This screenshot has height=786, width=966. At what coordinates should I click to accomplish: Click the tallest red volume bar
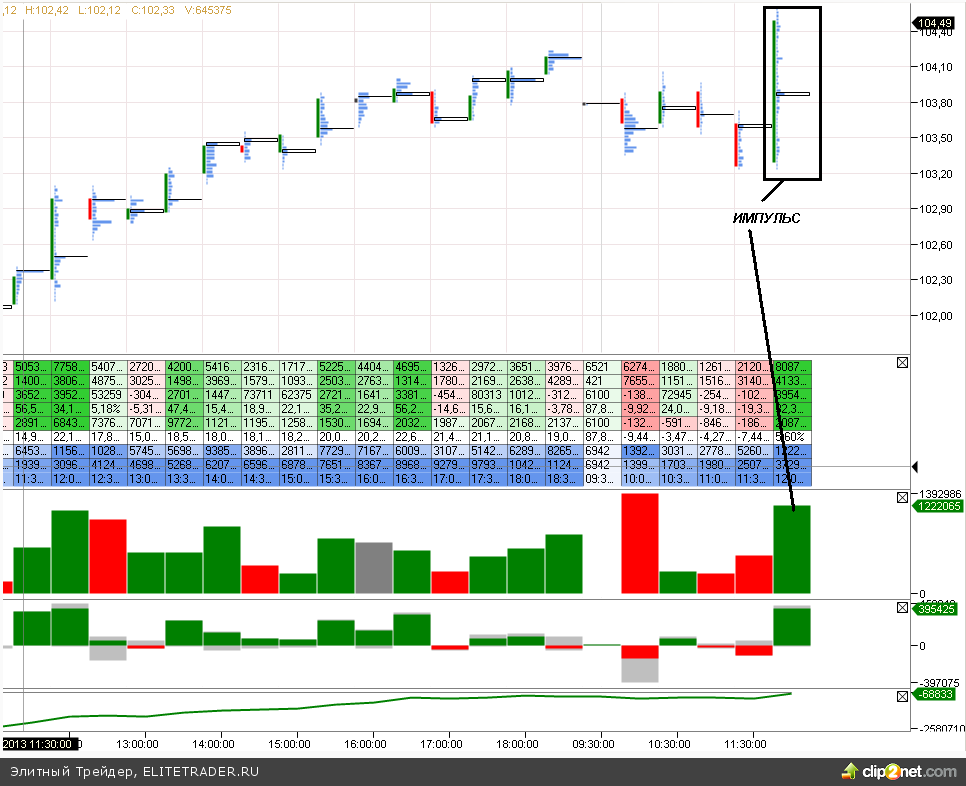click(x=640, y=543)
